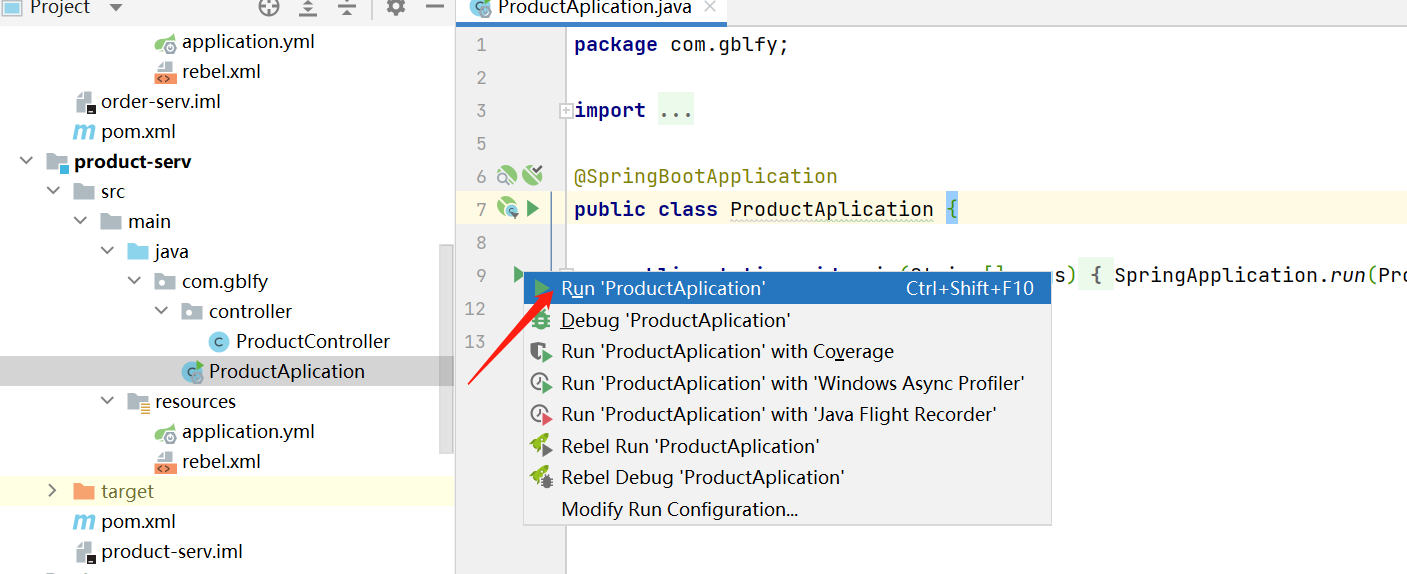Select the com.gblfy package in the tree

click(224, 281)
